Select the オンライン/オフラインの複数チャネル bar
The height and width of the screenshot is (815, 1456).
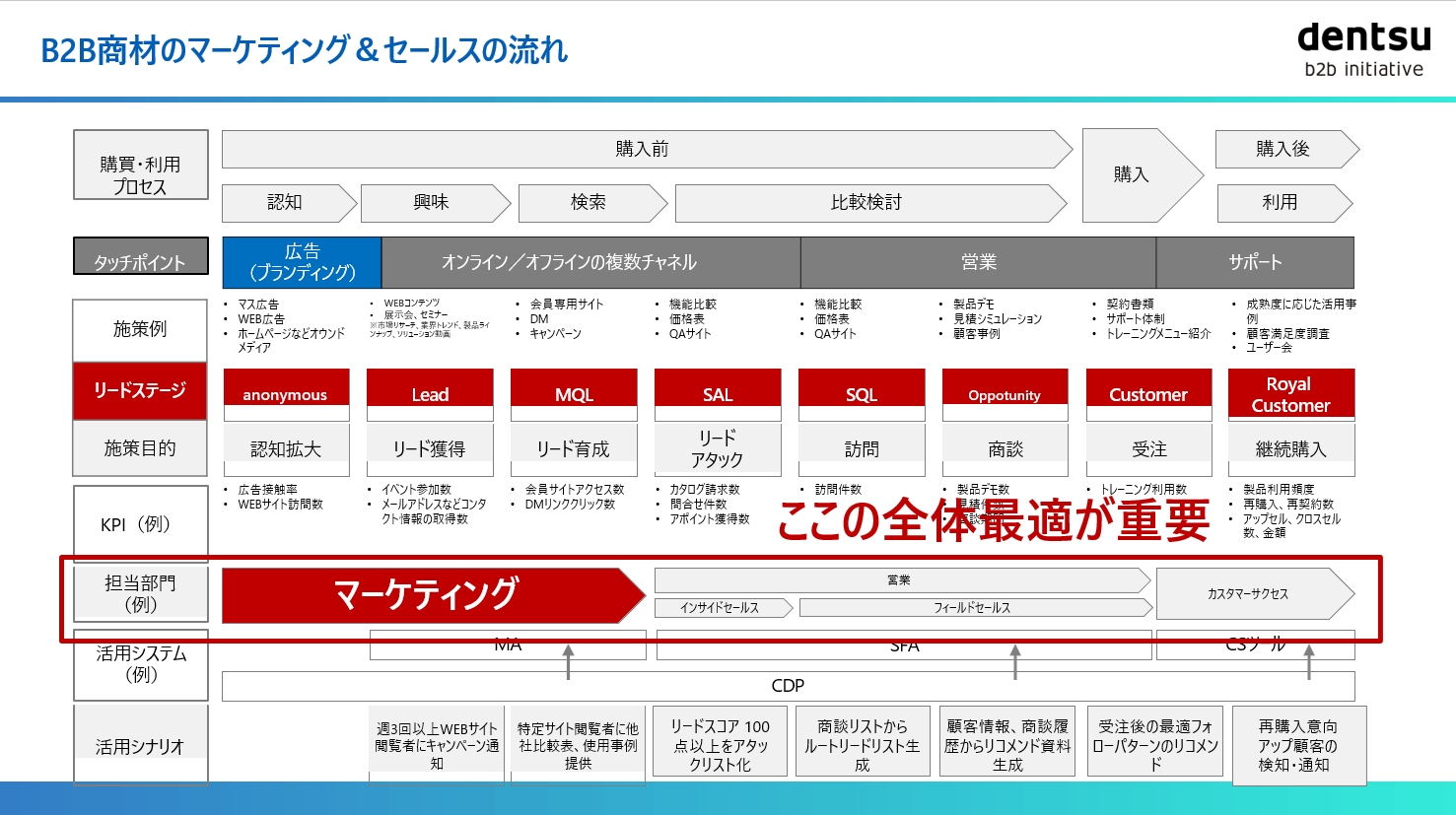tap(589, 262)
